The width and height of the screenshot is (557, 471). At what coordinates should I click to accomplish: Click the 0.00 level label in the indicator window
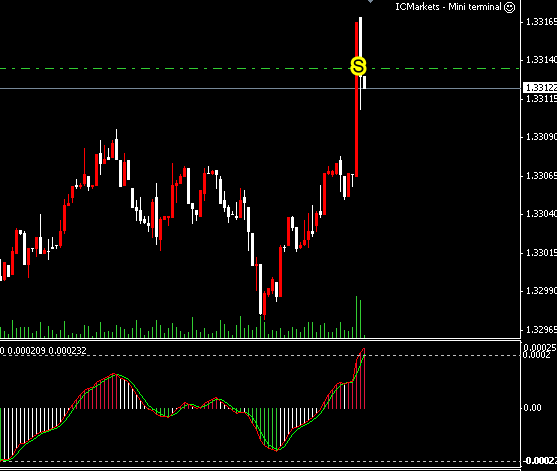[532, 408]
